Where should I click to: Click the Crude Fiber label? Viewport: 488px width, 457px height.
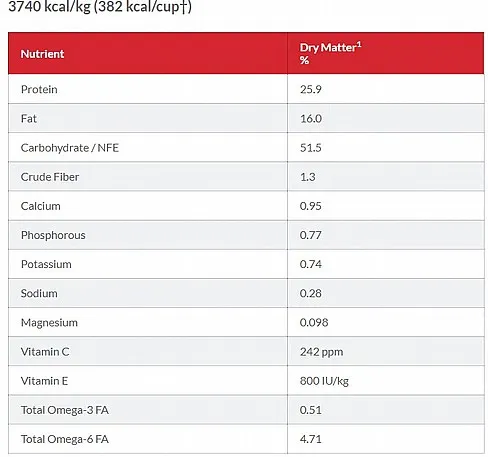pos(50,177)
